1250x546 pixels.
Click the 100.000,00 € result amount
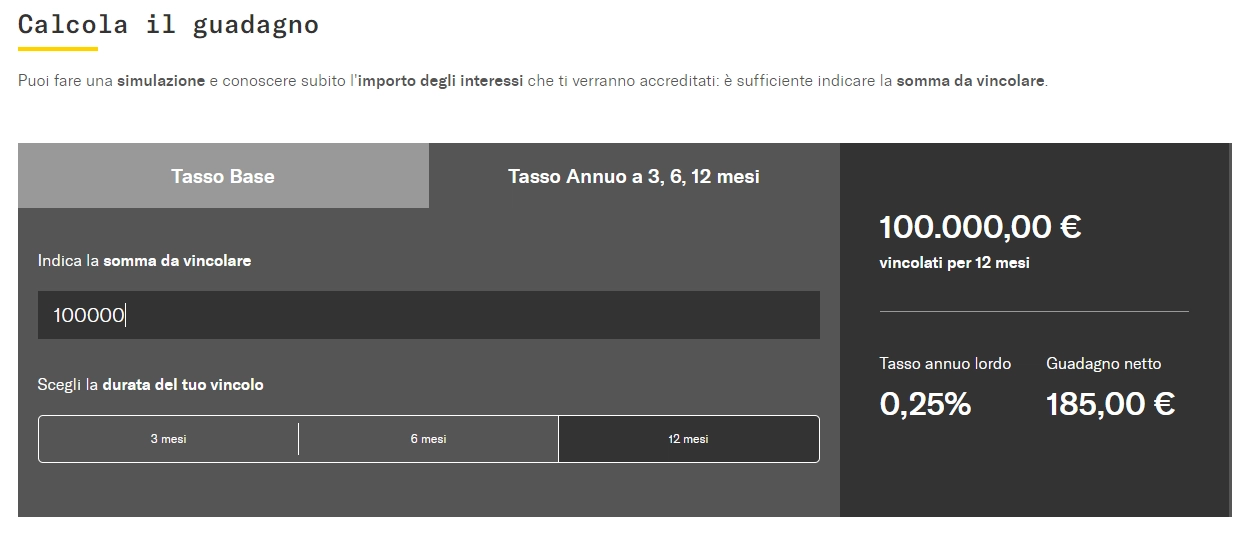[980, 227]
